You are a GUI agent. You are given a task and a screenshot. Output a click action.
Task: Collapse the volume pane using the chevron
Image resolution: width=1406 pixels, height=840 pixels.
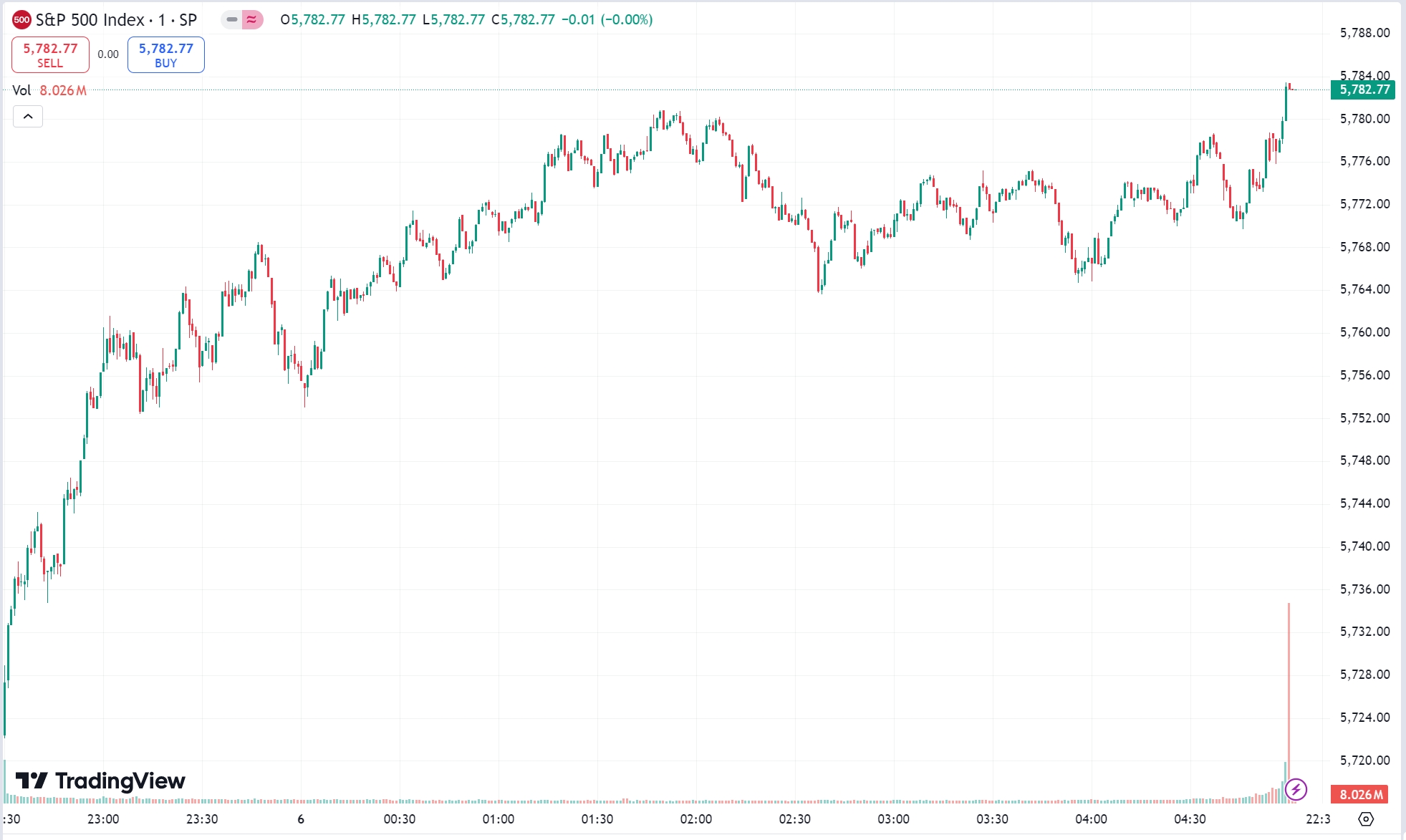coord(27,116)
